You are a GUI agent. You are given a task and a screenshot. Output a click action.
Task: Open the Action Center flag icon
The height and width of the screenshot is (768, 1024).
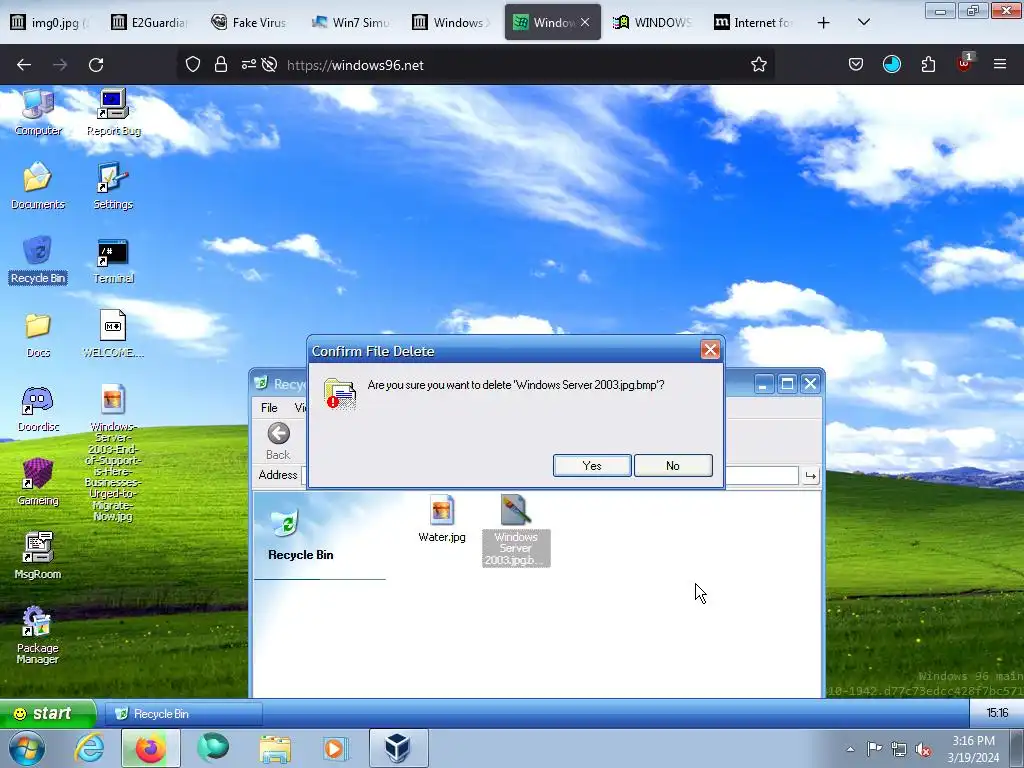click(874, 748)
